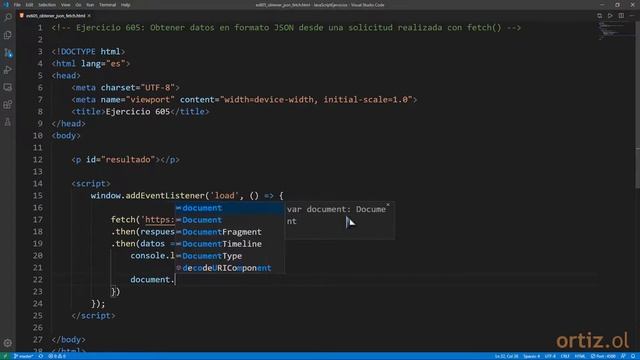This screenshot has width=640, height=360.
Task: Open the editor More Actions icon
Action: [x=631, y=16]
